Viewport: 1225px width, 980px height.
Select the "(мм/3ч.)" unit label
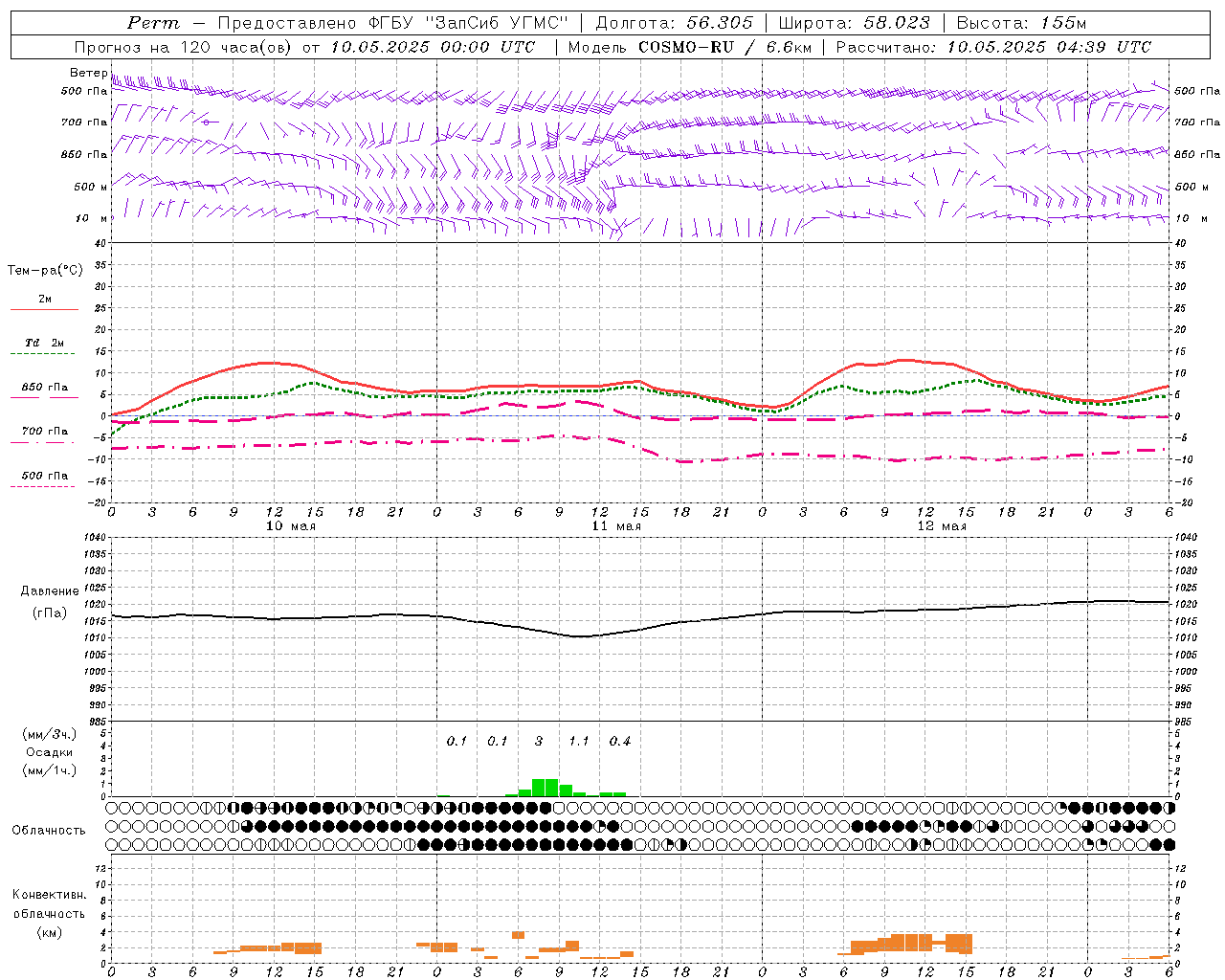(49, 734)
